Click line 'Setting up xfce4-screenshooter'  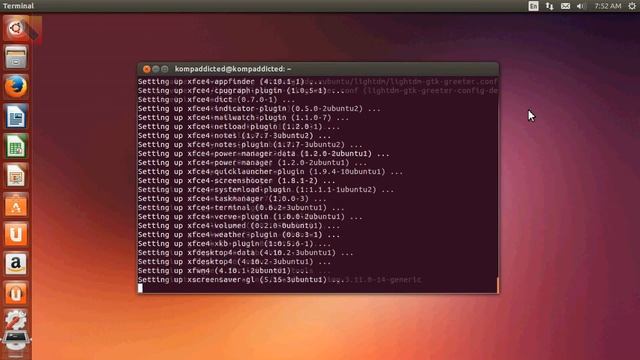(236, 180)
